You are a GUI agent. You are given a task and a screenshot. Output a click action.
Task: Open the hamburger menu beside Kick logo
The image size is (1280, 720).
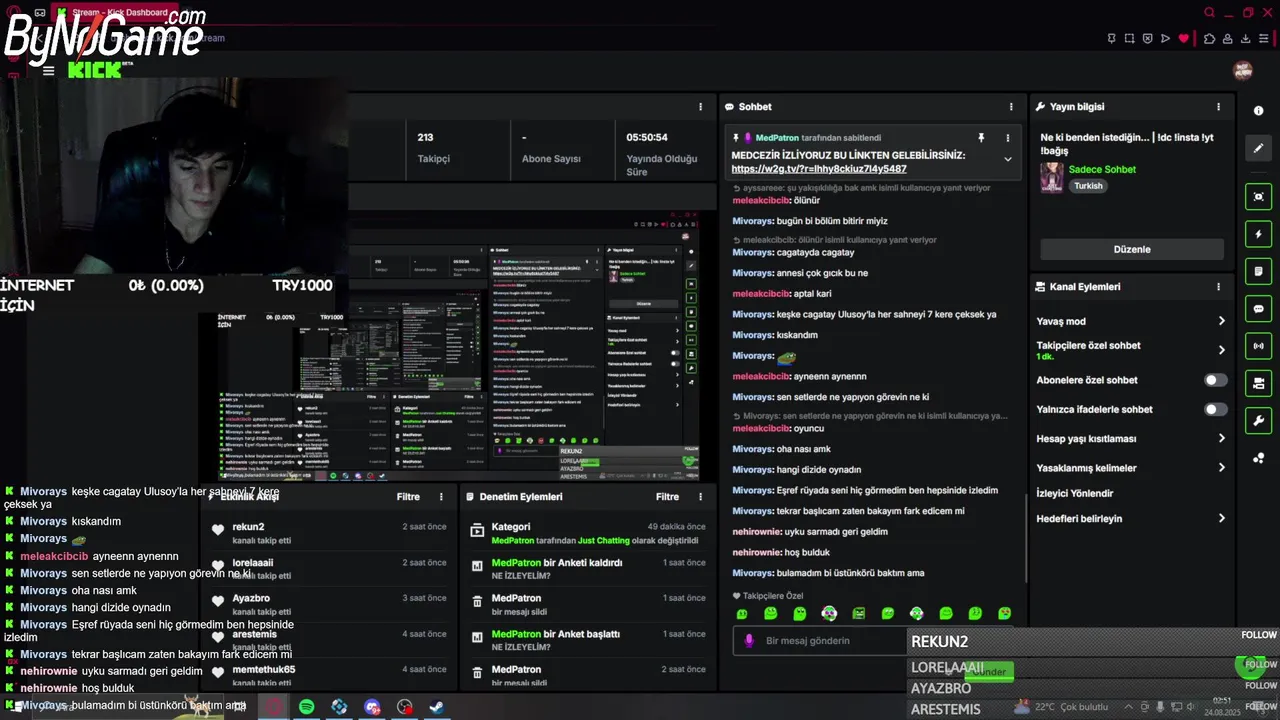(48, 71)
